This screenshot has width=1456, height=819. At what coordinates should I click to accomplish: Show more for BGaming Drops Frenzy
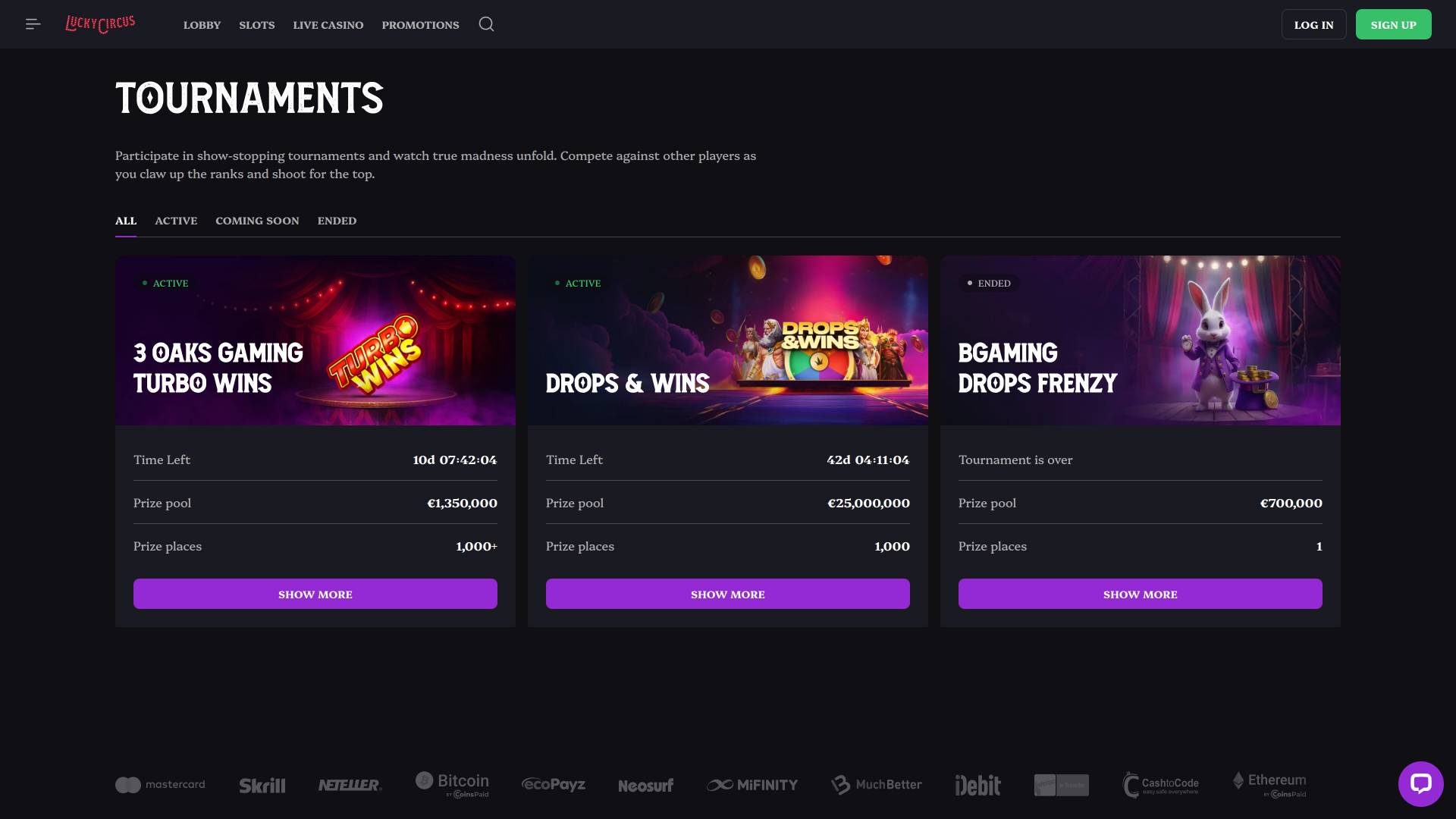(1140, 594)
